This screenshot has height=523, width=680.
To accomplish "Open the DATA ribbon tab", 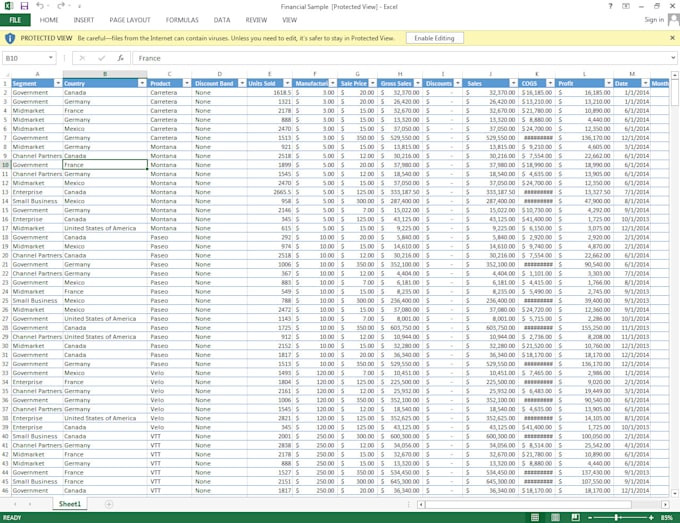I will pos(222,20).
